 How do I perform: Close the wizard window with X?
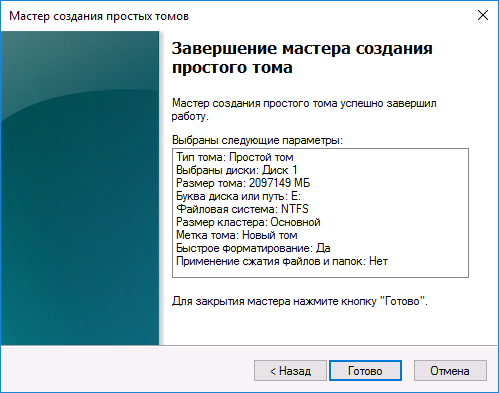coord(483,15)
